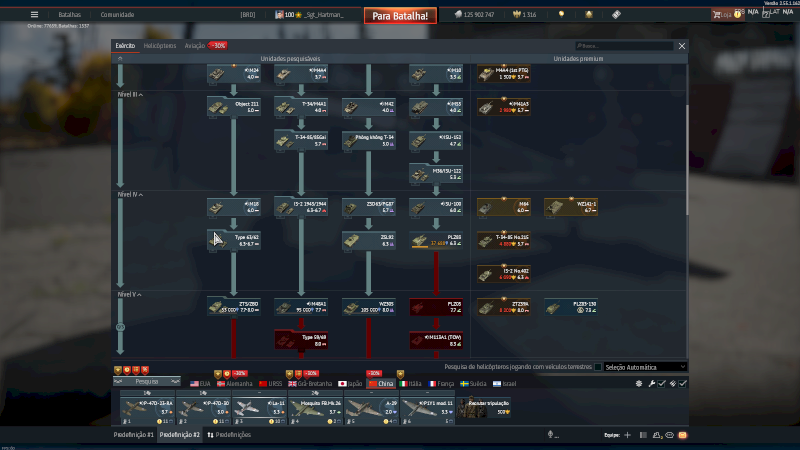800x450 pixels.
Task: Open the Loja shop cart
Action: (x=726, y=15)
